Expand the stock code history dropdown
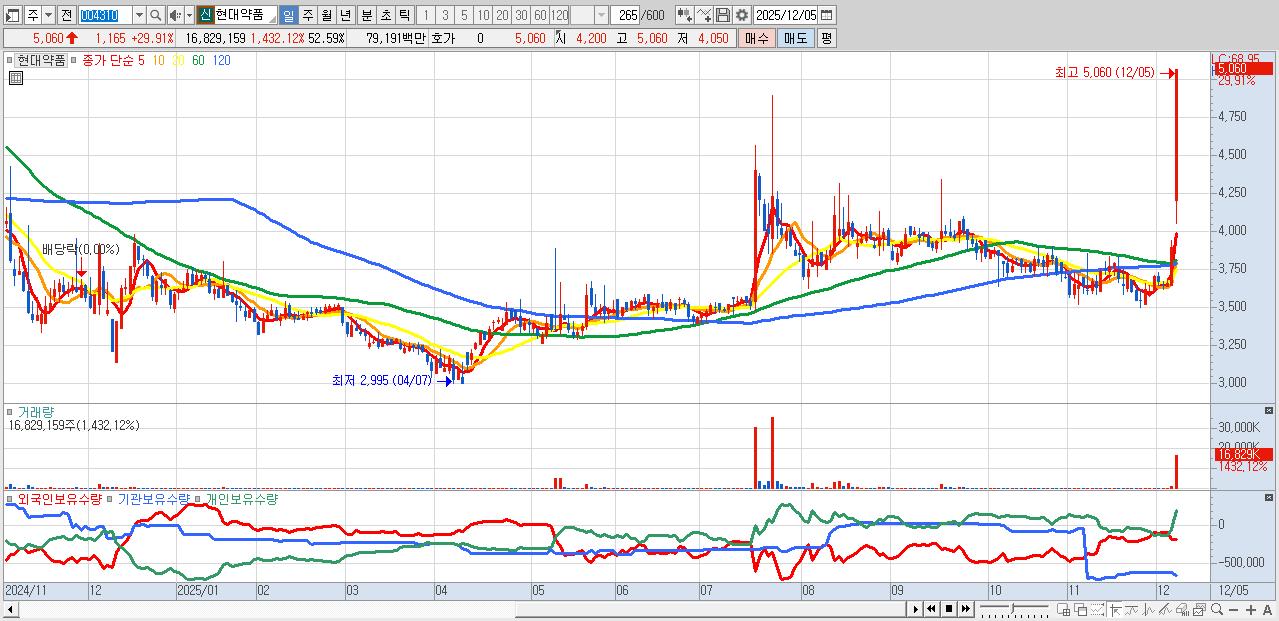 click(139, 15)
